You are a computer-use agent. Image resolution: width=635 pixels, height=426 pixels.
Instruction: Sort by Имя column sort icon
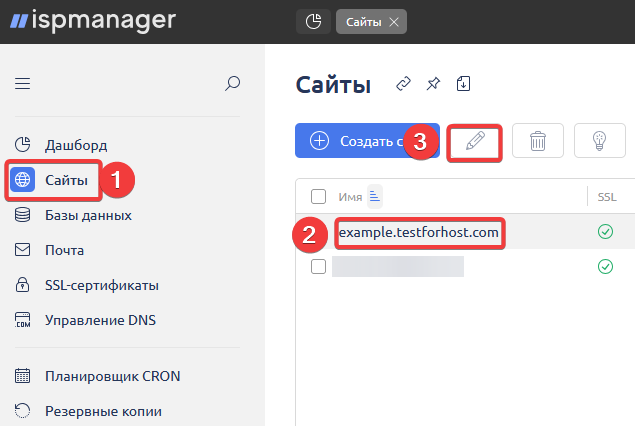[x=375, y=196]
